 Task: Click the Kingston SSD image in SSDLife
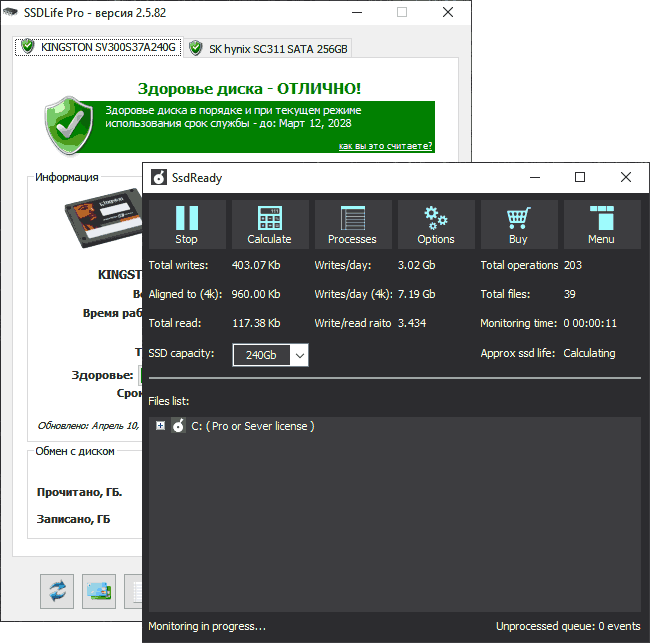[x=104, y=218]
